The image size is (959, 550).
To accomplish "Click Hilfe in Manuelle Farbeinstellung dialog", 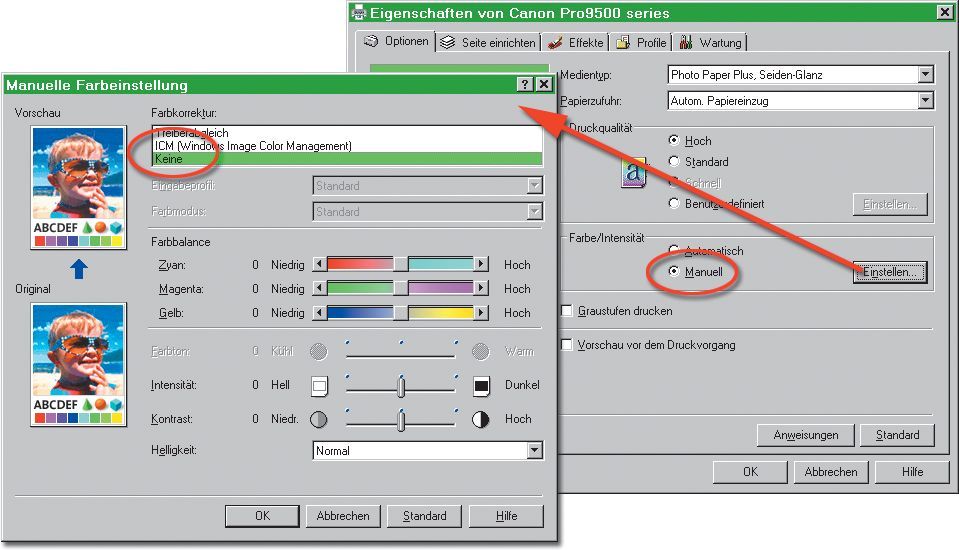I will [506, 516].
